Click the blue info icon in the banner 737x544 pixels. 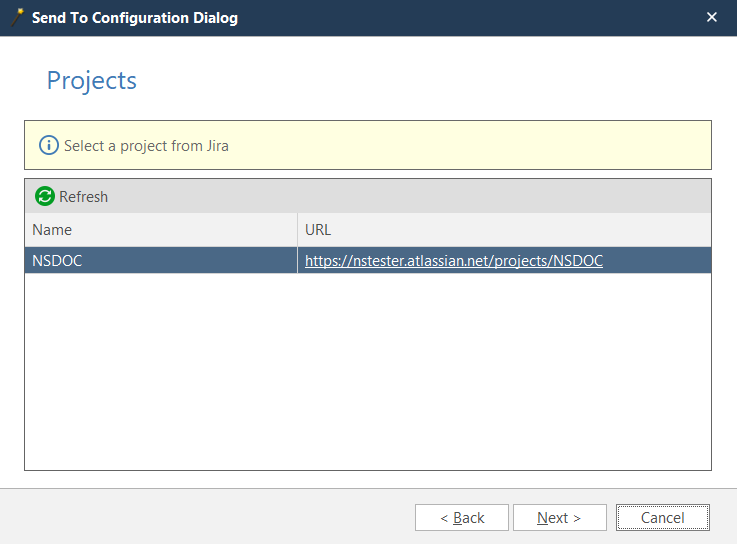[49, 146]
